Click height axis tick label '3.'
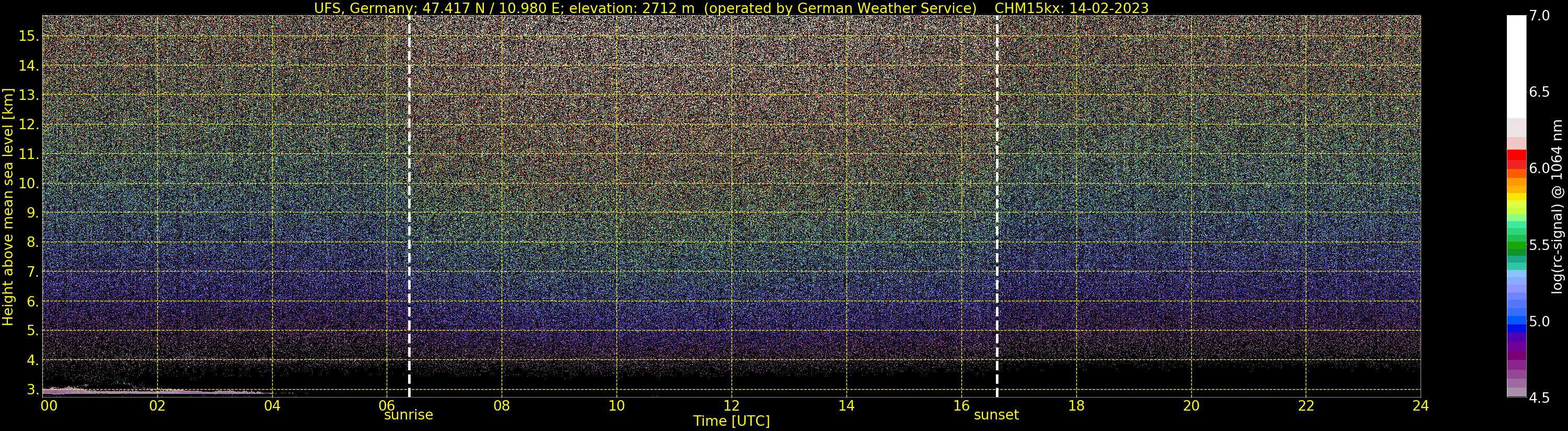Screen dimensions: 1568x431 pos(32,390)
